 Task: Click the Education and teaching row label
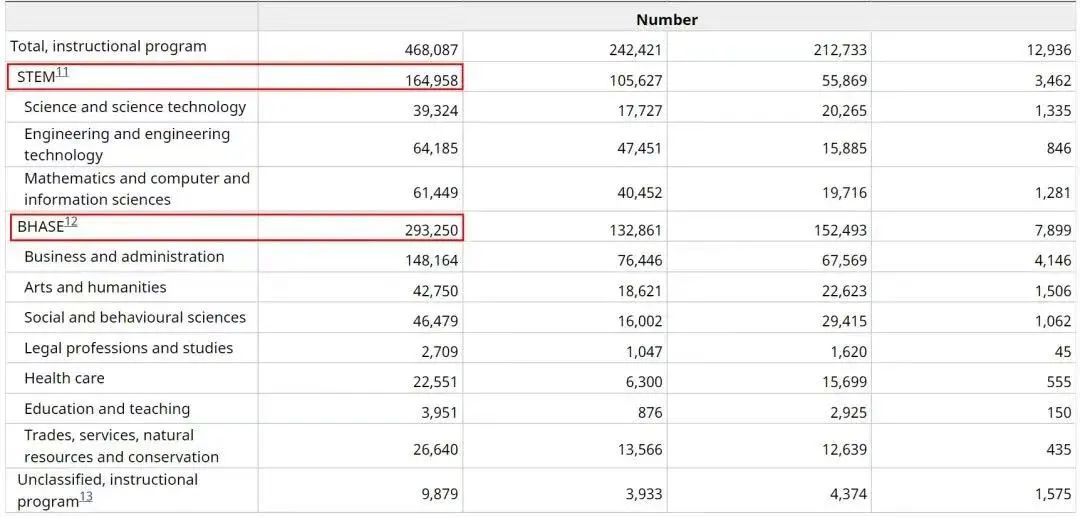107,409
